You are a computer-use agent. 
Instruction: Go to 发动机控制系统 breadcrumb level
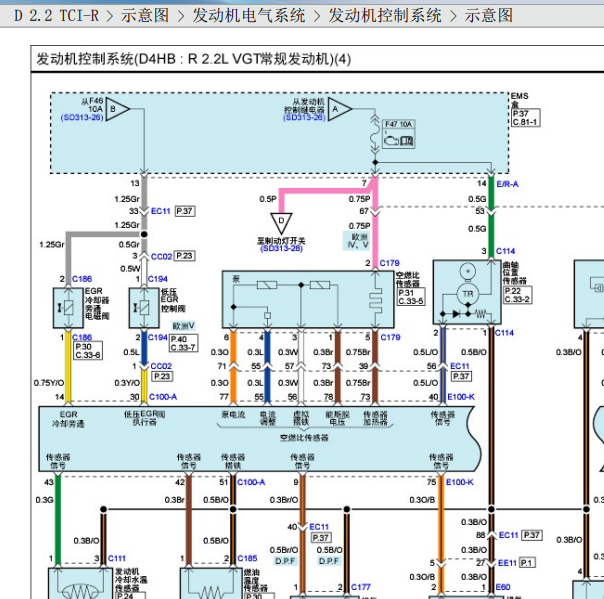(x=385, y=16)
